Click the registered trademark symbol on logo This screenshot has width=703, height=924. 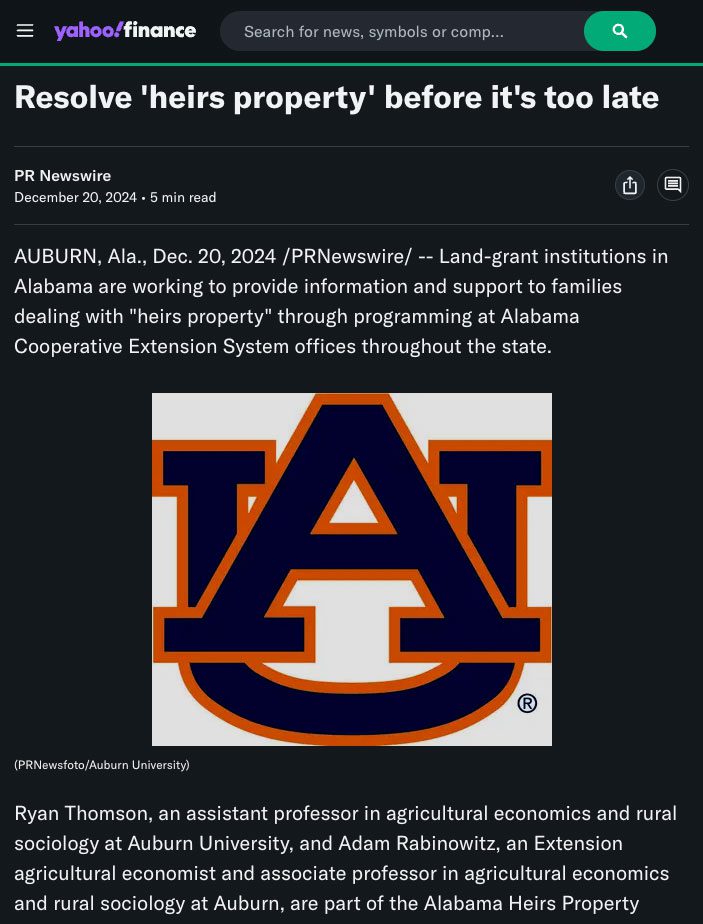527,703
